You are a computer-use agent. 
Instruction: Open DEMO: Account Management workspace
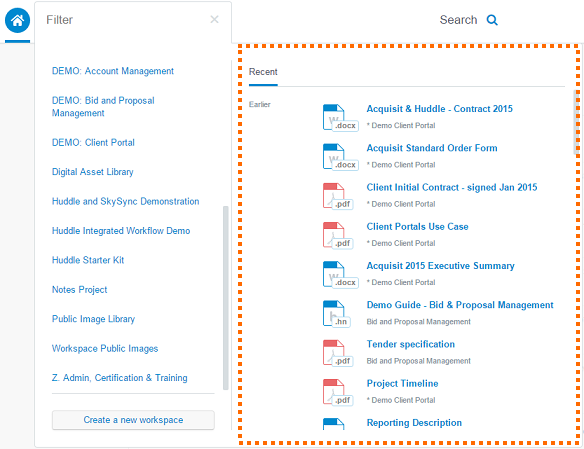113,71
